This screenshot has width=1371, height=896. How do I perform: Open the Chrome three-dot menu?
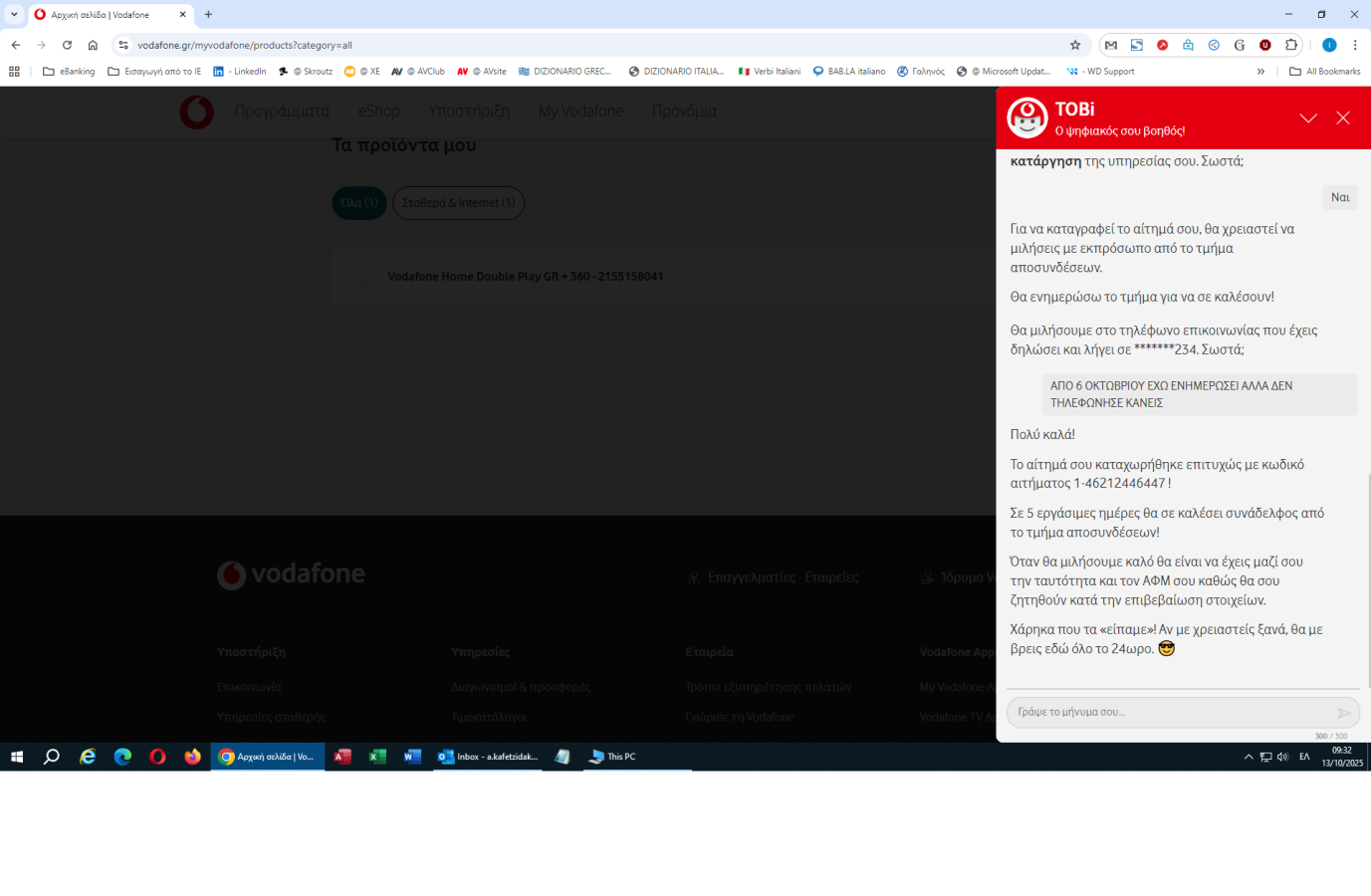(x=1356, y=45)
